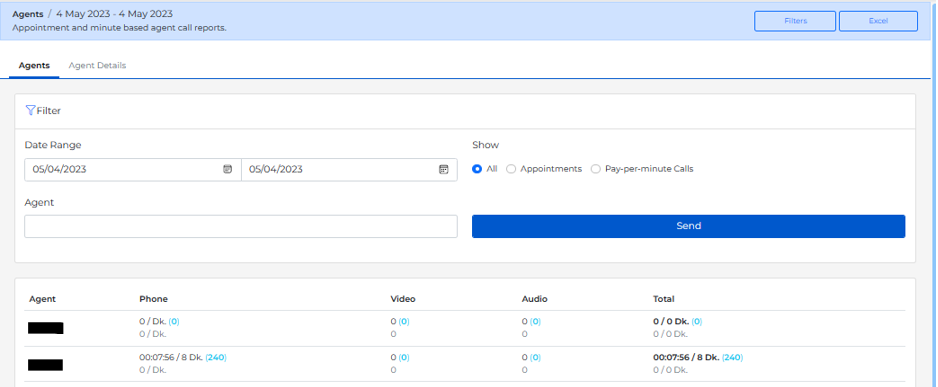Open start date calendar picker icon
938x387 pixels.
[x=227, y=169]
